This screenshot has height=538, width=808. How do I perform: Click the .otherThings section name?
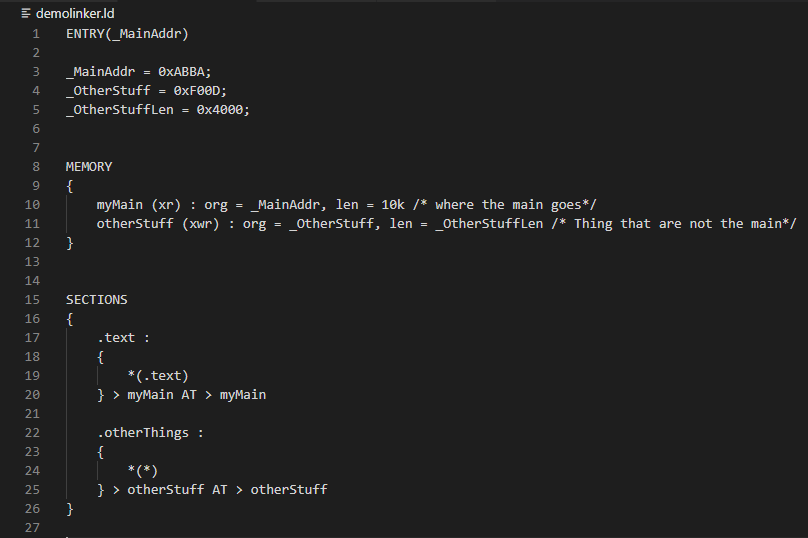[x=143, y=433]
